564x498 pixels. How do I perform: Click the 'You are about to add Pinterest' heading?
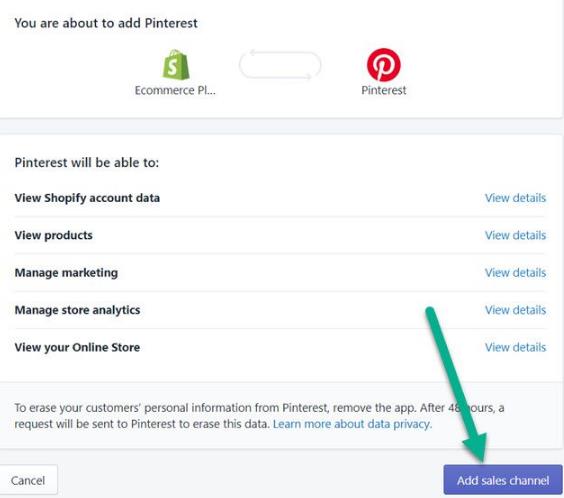(x=106, y=23)
